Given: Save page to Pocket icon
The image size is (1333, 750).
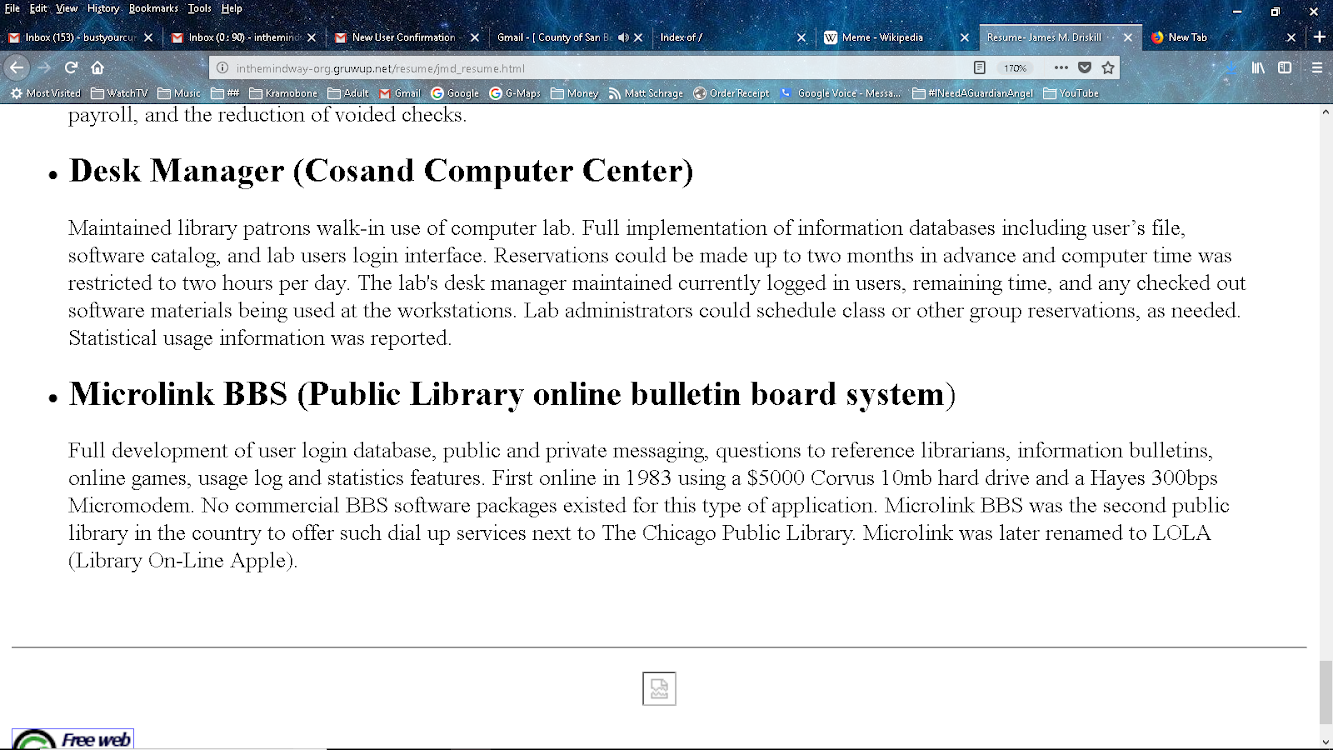Looking at the screenshot, I should [x=1084, y=68].
